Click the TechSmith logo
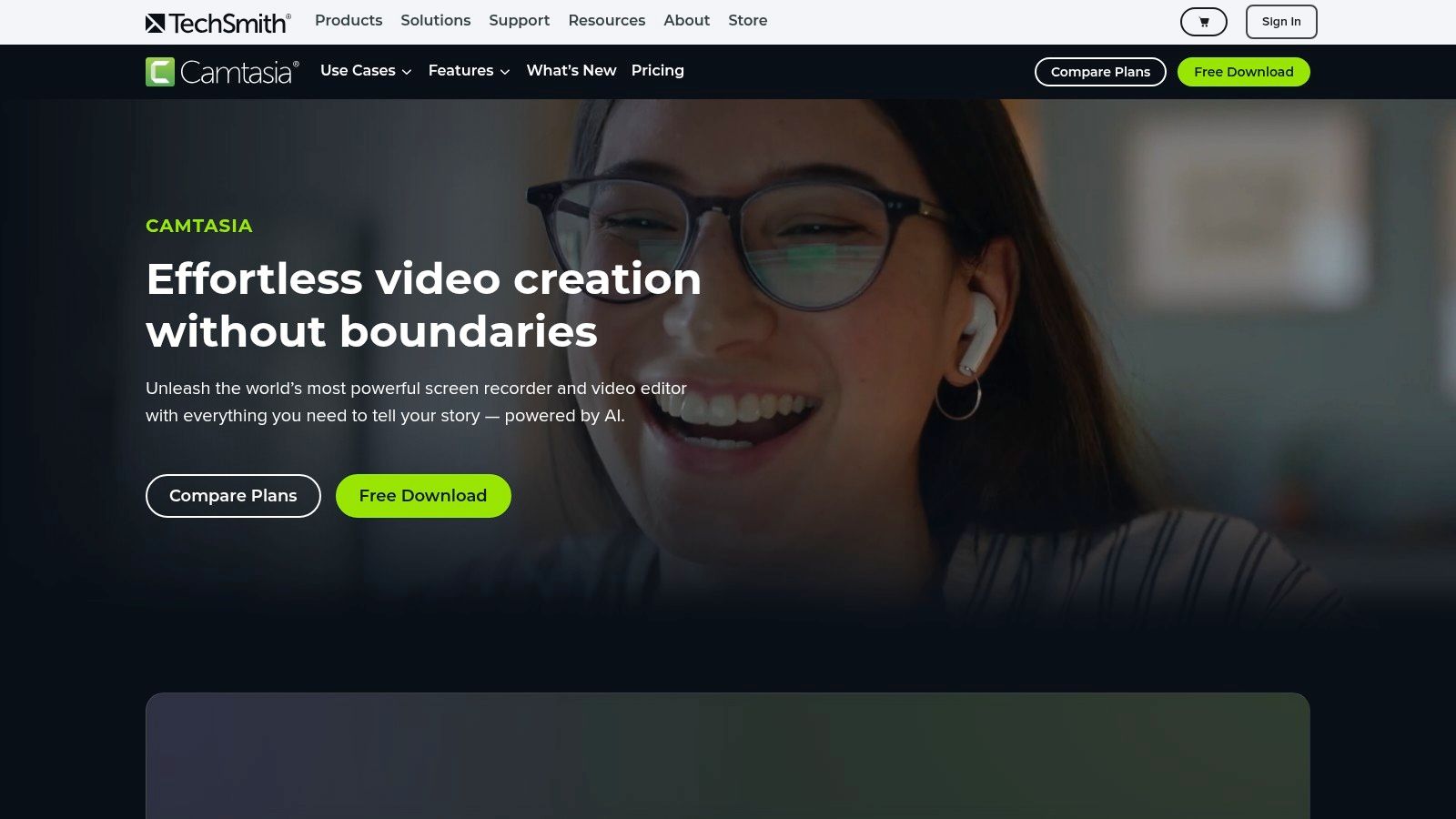This screenshot has height=819, width=1456. point(218,23)
